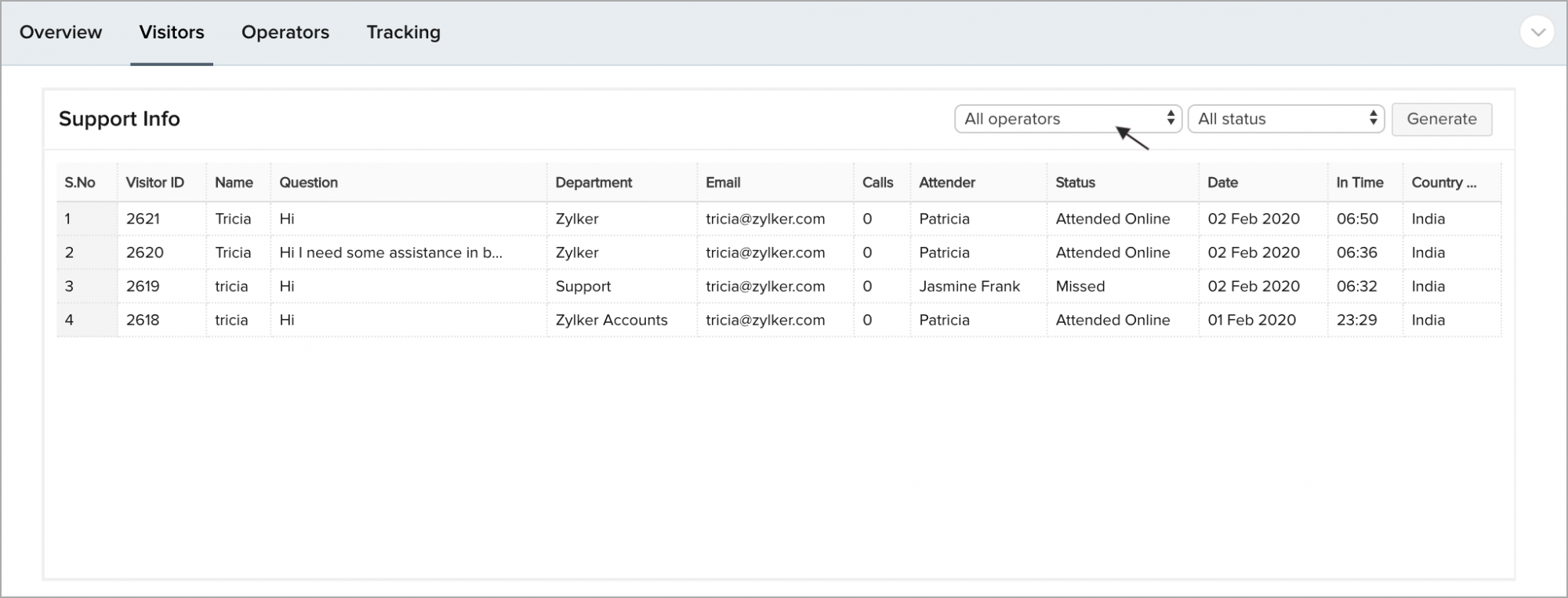Click the In Time column header
The image size is (1568, 598).
[x=1359, y=183]
